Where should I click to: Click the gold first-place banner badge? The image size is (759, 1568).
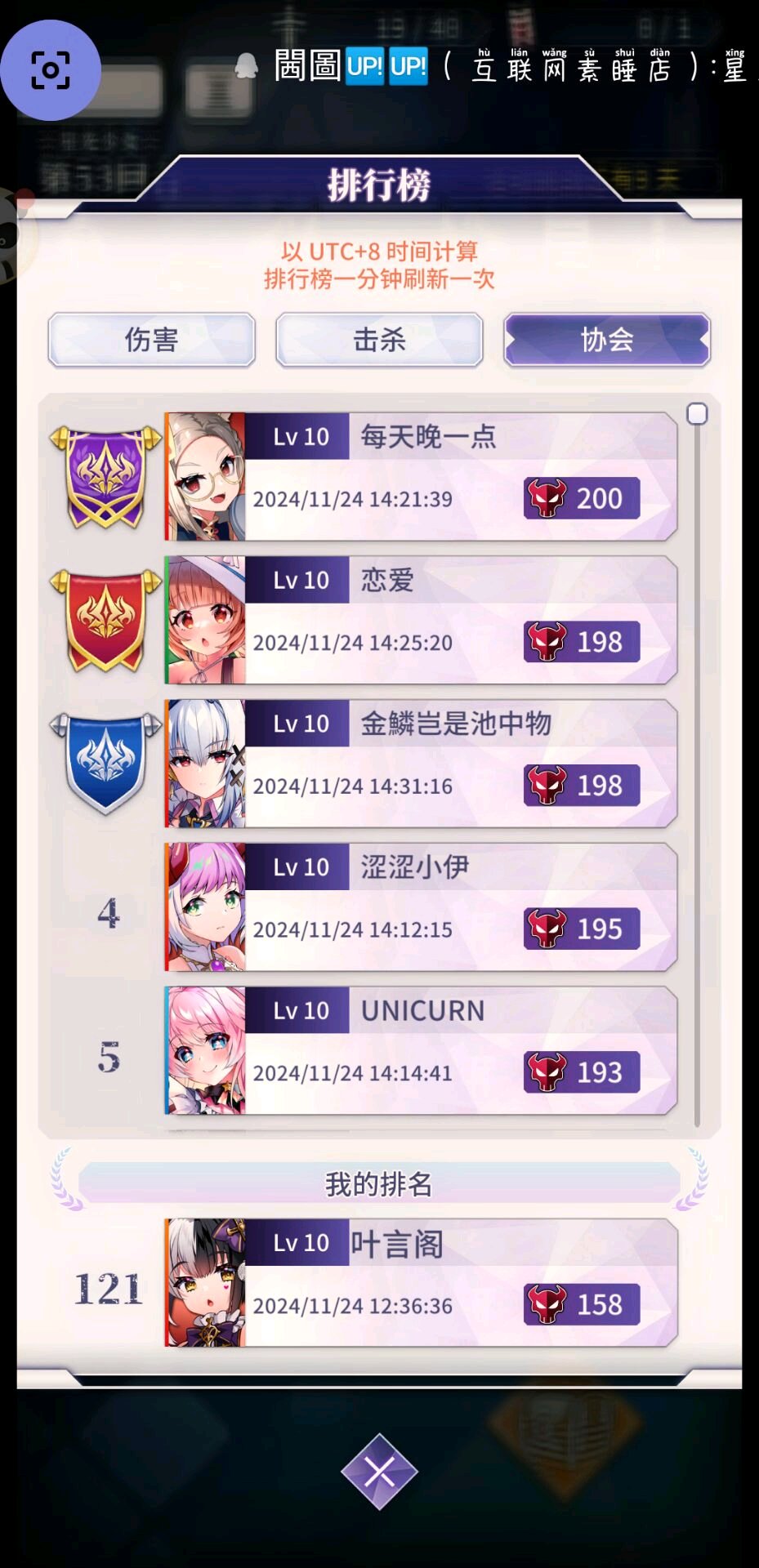pos(106,477)
